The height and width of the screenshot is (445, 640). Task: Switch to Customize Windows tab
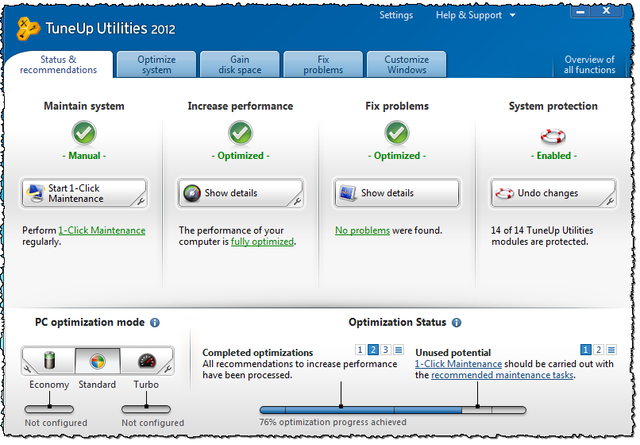[x=407, y=65]
